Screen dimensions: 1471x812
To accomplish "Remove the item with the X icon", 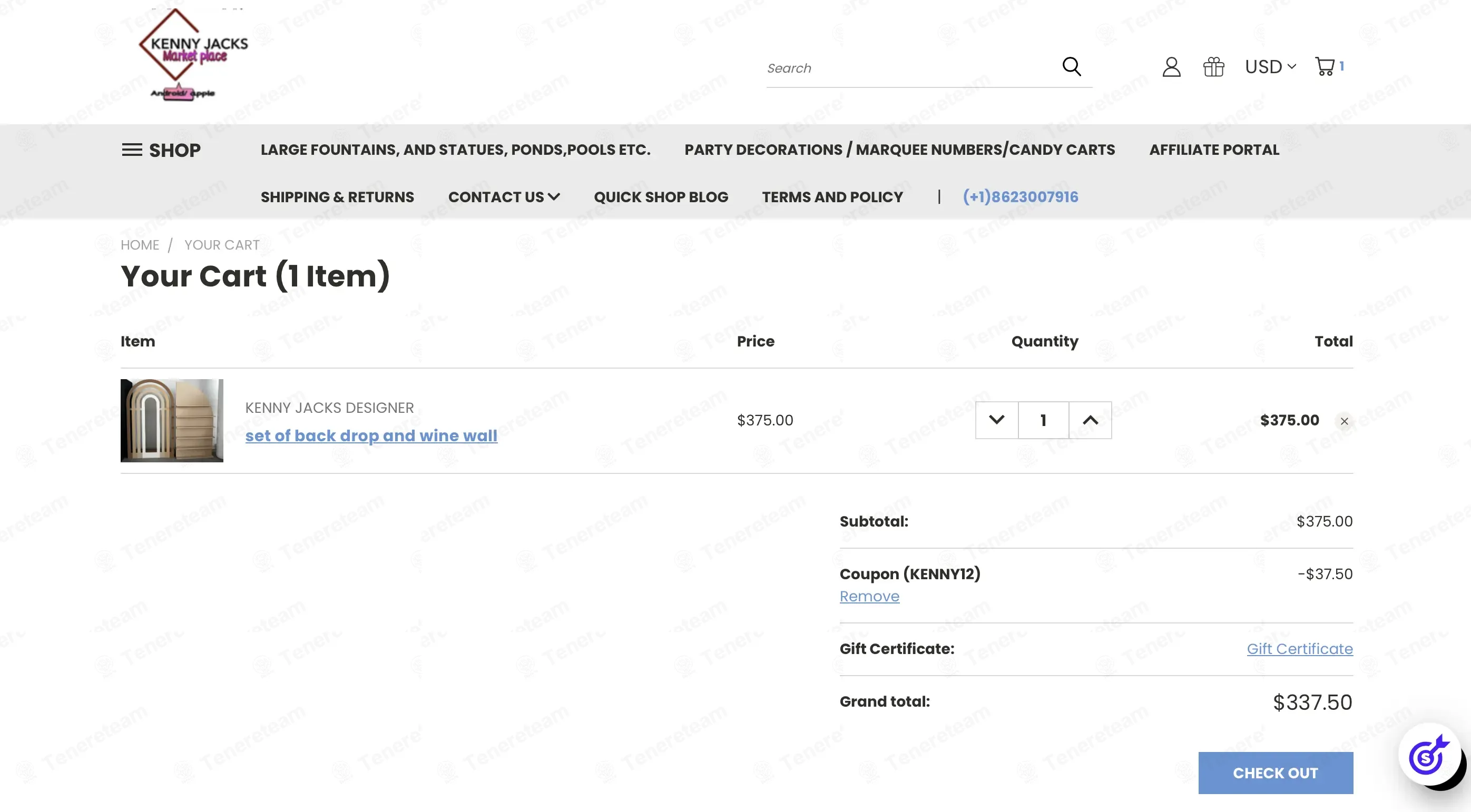I will tap(1344, 421).
